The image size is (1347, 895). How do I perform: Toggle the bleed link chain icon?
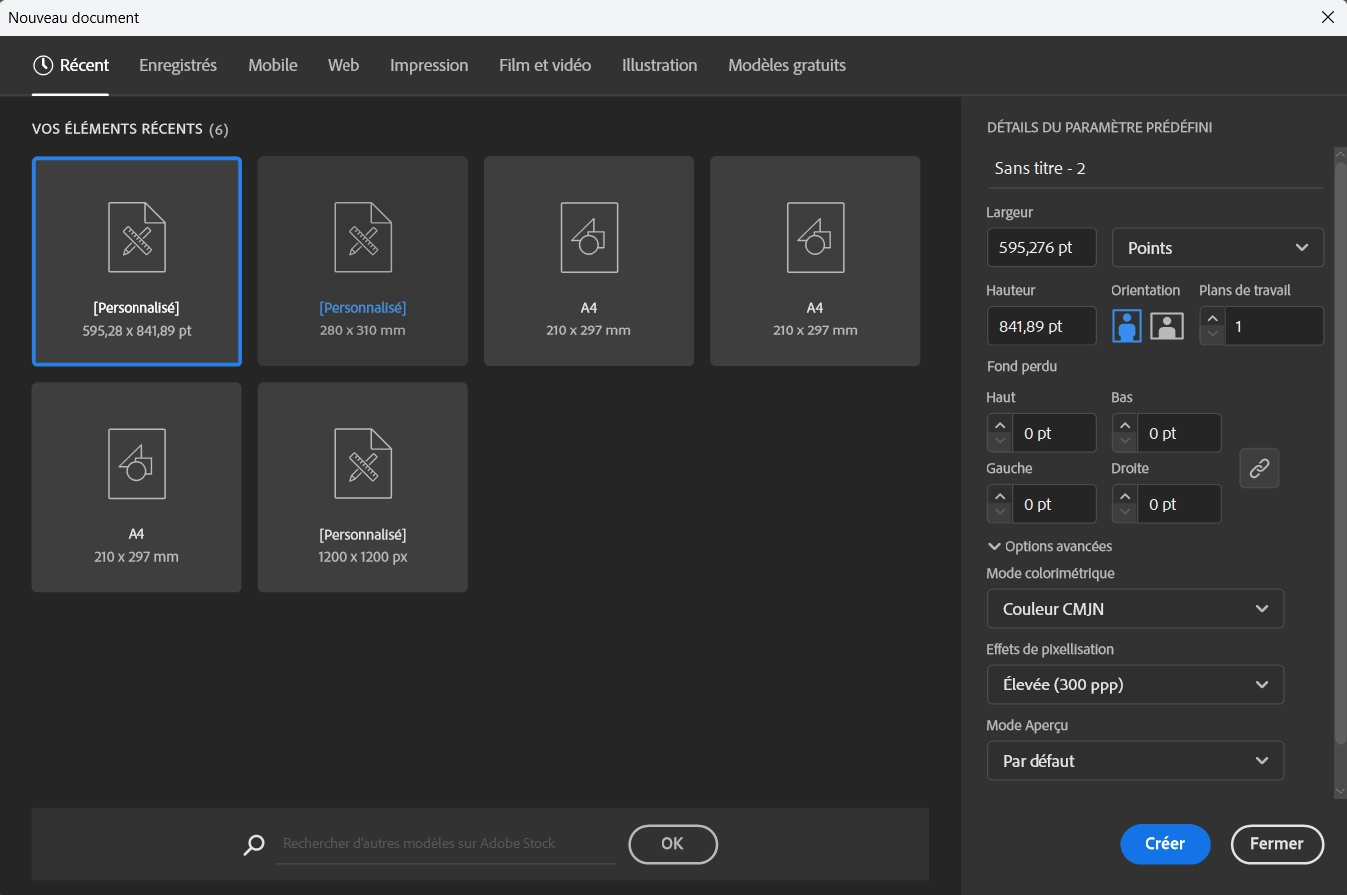coord(1259,468)
